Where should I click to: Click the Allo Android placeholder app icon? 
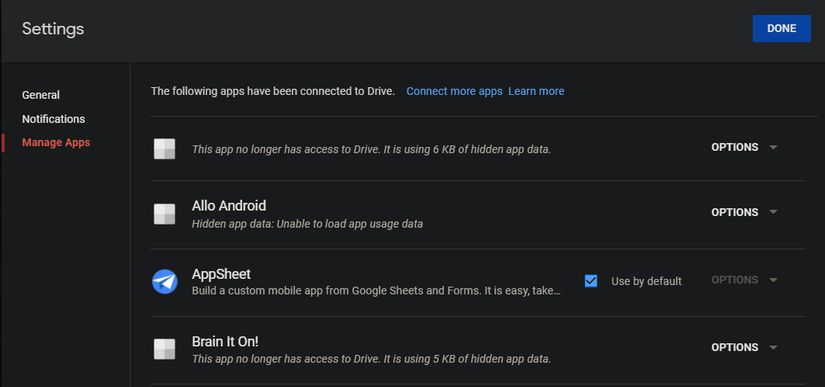tap(165, 214)
